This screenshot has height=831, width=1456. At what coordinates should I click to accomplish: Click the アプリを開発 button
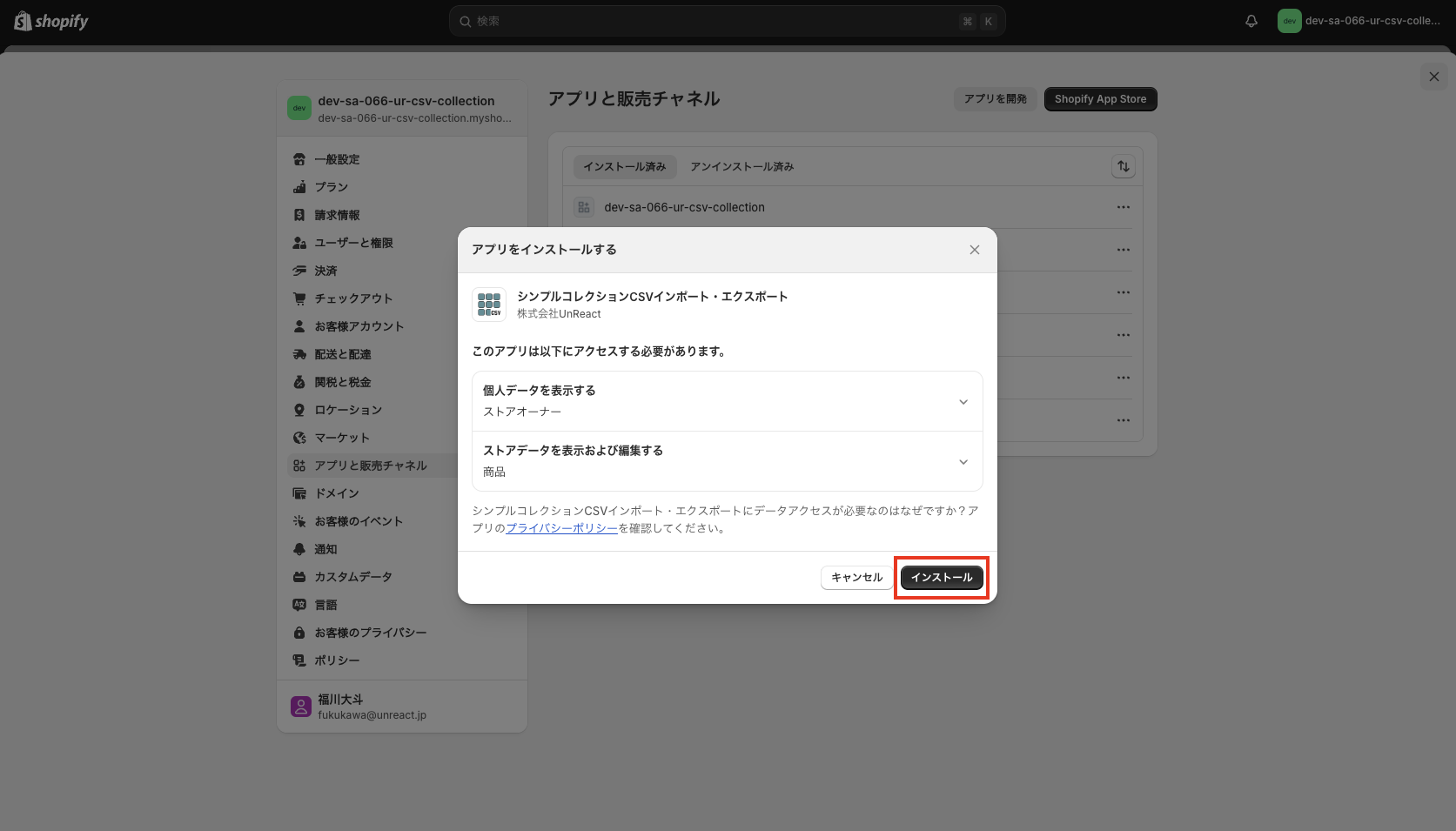pos(996,99)
